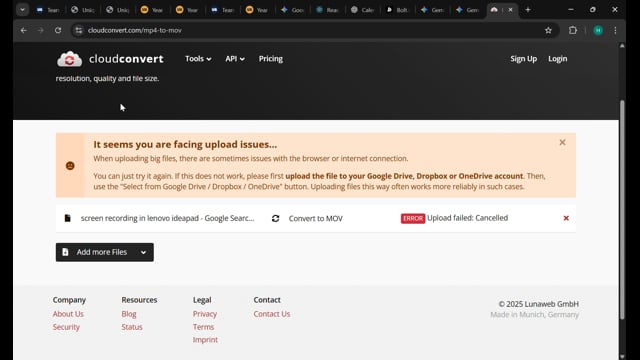
Task: Open the Chrome three-dot menu
Action: point(615,30)
